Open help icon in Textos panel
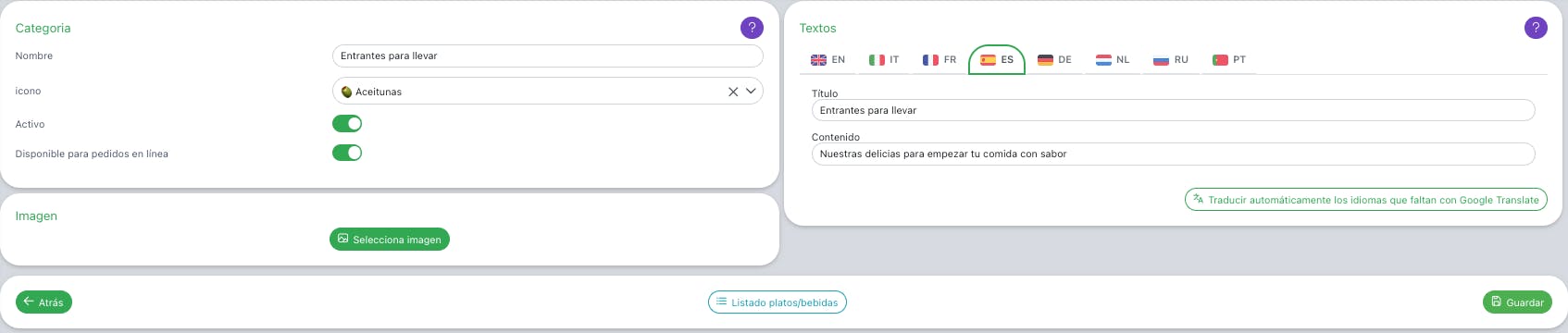 [x=1536, y=28]
